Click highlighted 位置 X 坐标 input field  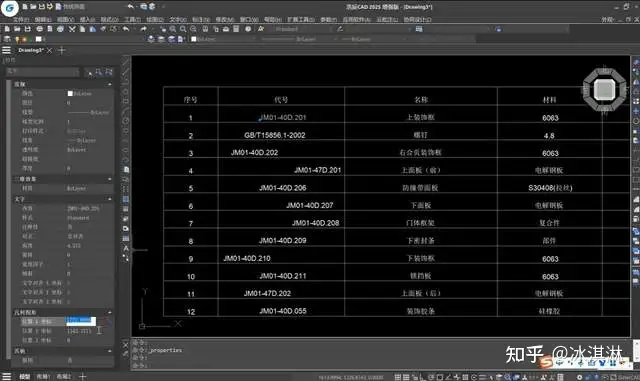[80, 321]
